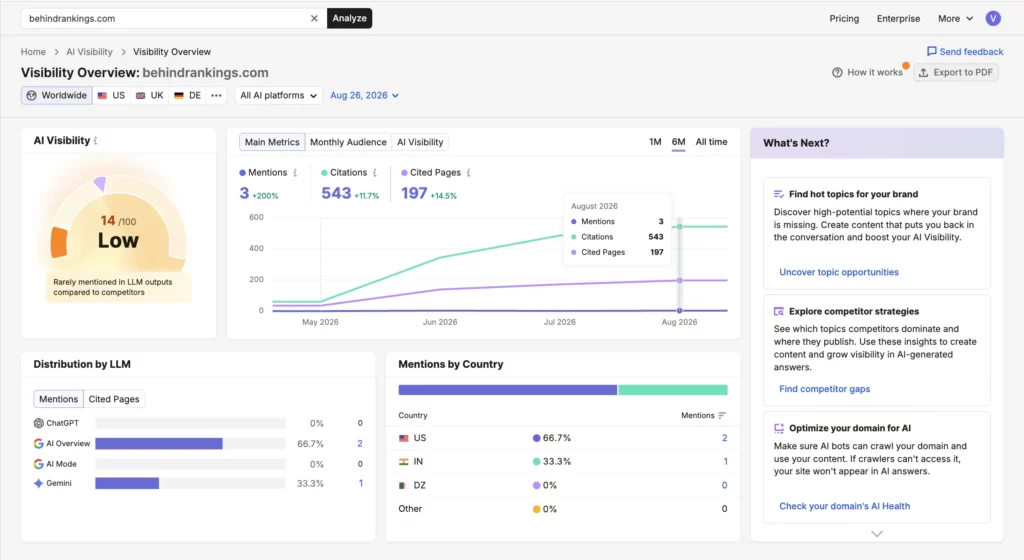Select the UK region filter

(x=150, y=95)
